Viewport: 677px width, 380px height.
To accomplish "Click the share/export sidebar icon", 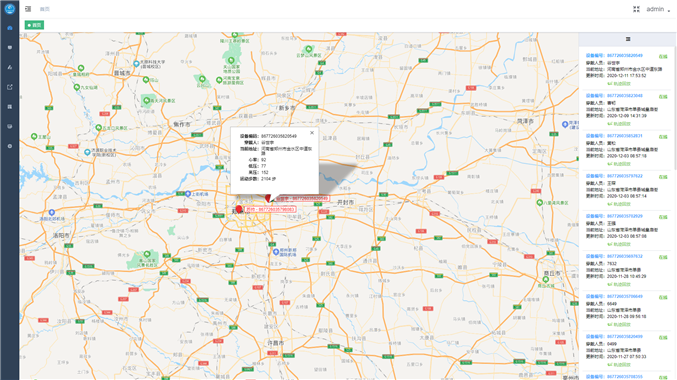I will 9,87.
